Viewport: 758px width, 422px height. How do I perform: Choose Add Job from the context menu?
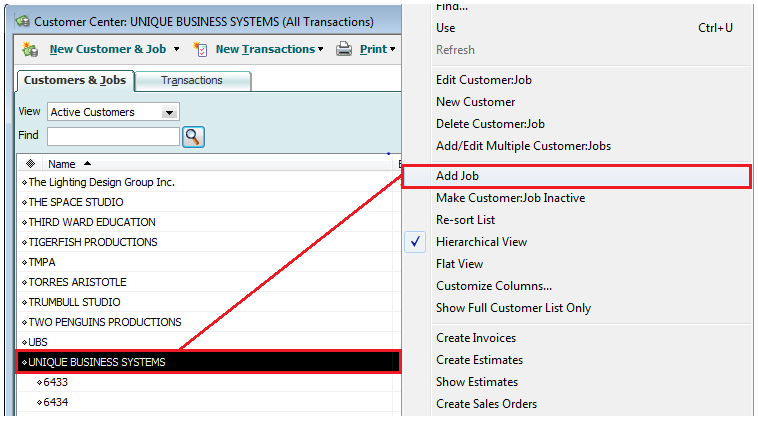tap(459, 176)
